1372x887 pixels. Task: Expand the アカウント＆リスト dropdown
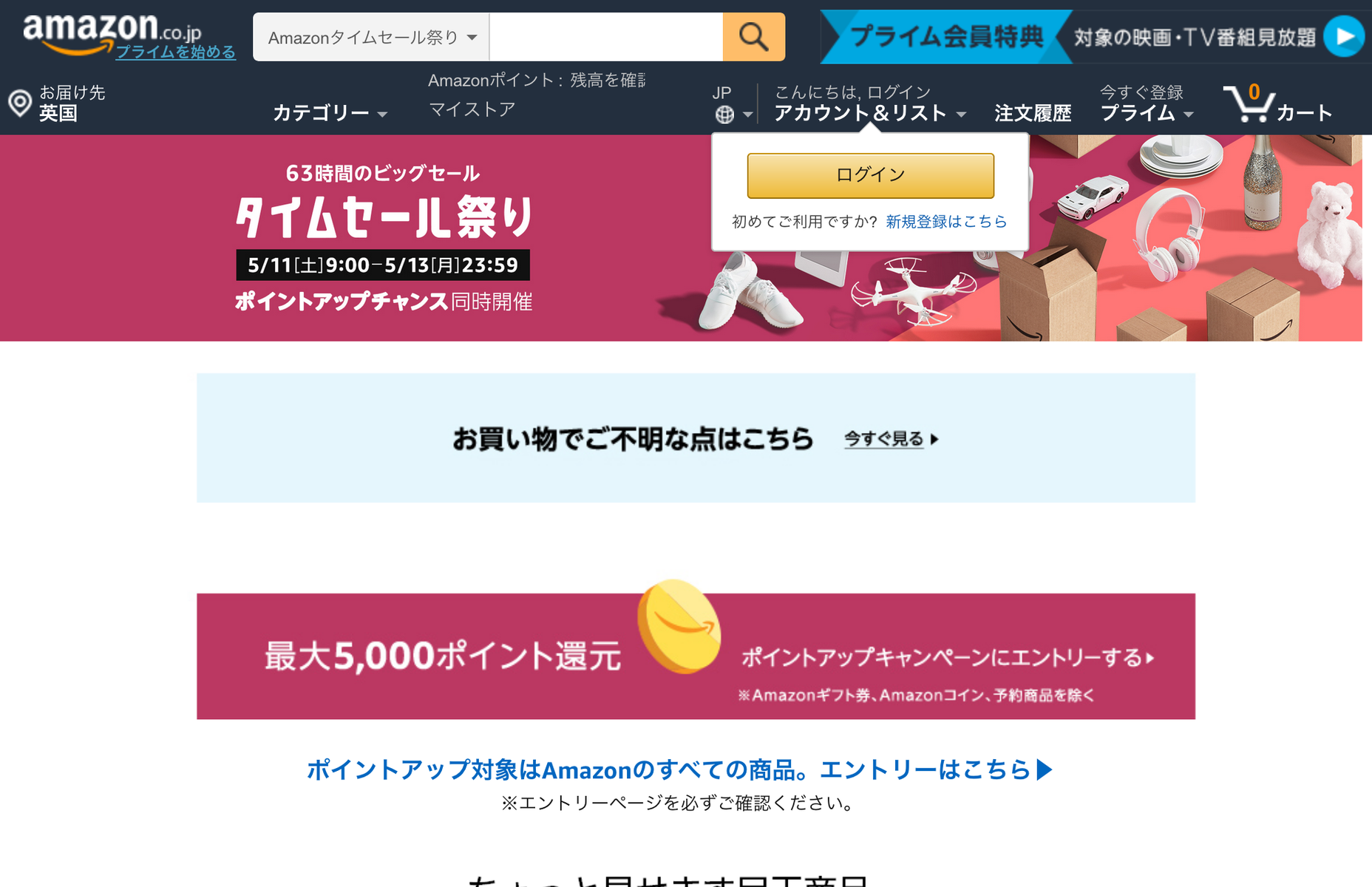coord(870,113)
